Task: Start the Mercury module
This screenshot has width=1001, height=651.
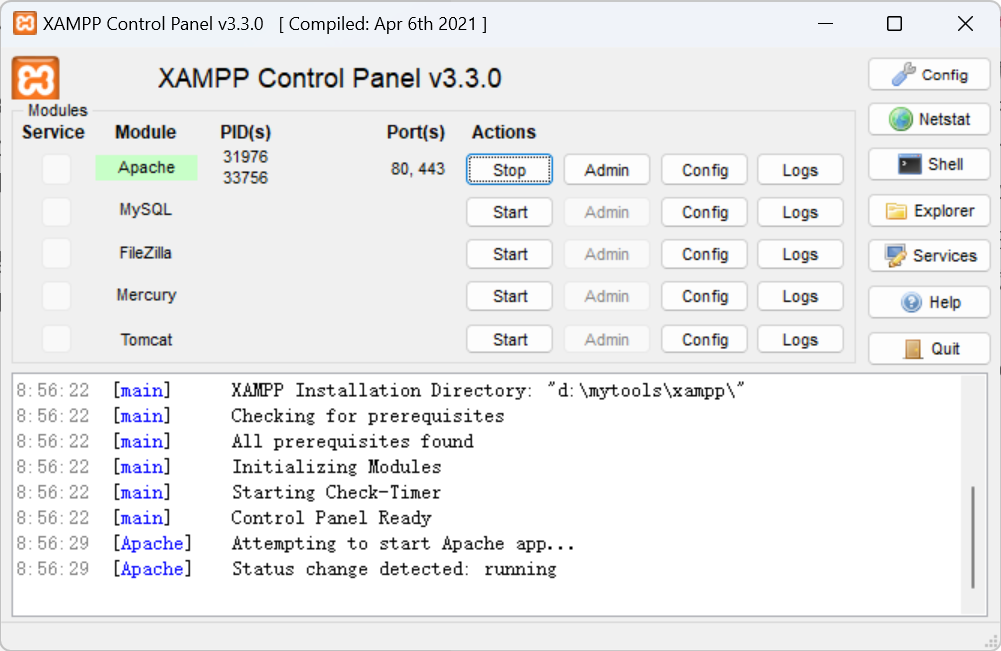Action: pyautogui.click(x=509, y=296)
